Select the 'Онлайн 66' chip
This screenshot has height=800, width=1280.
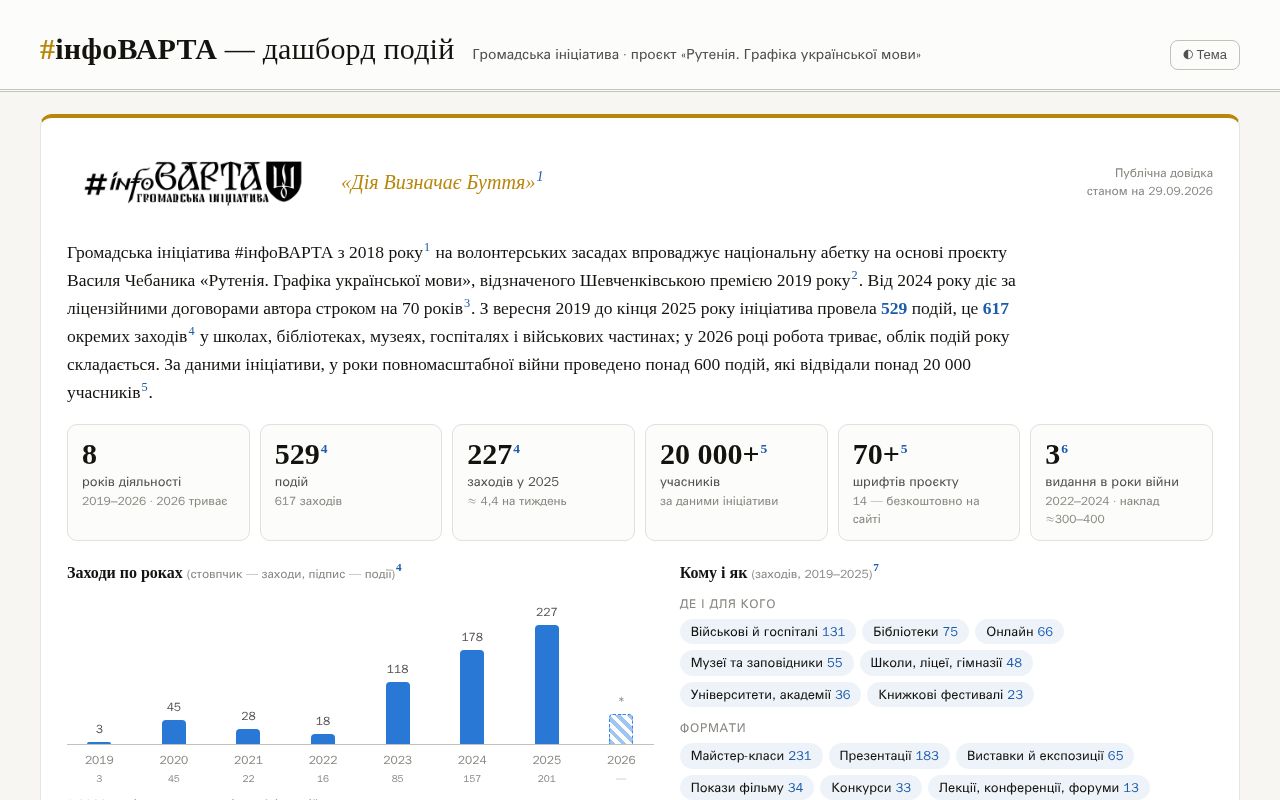coord(1019,631)
